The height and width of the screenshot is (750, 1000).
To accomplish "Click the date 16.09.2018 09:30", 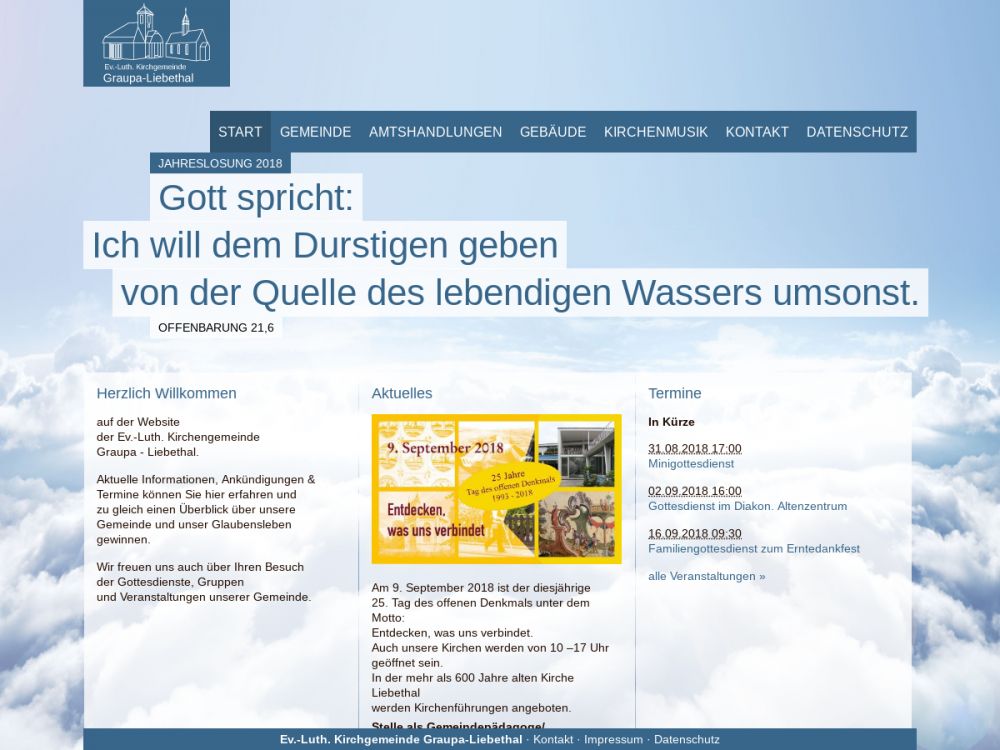I will point(694,534).
